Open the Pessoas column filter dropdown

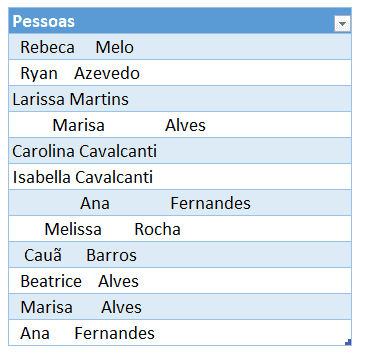click(342, 24)
